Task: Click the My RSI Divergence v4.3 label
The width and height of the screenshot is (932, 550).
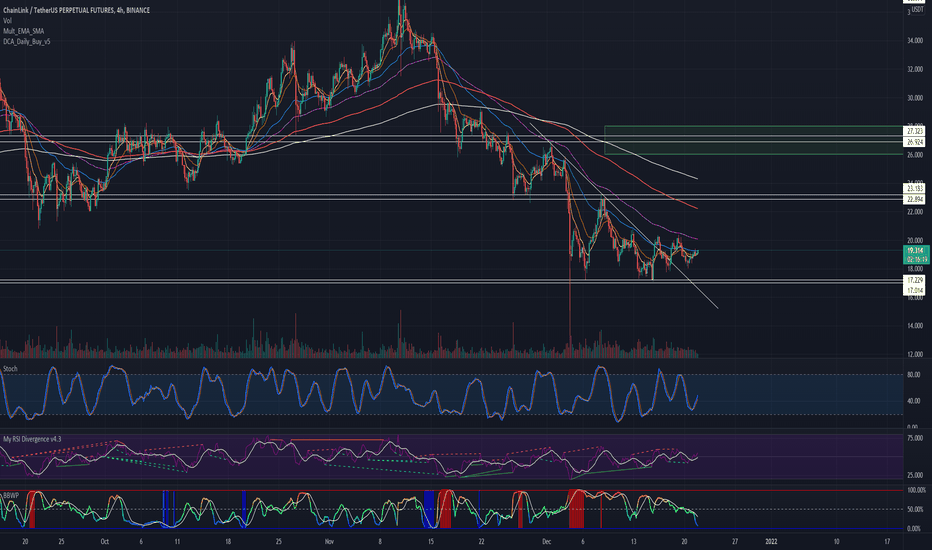Action: point(32,439)
